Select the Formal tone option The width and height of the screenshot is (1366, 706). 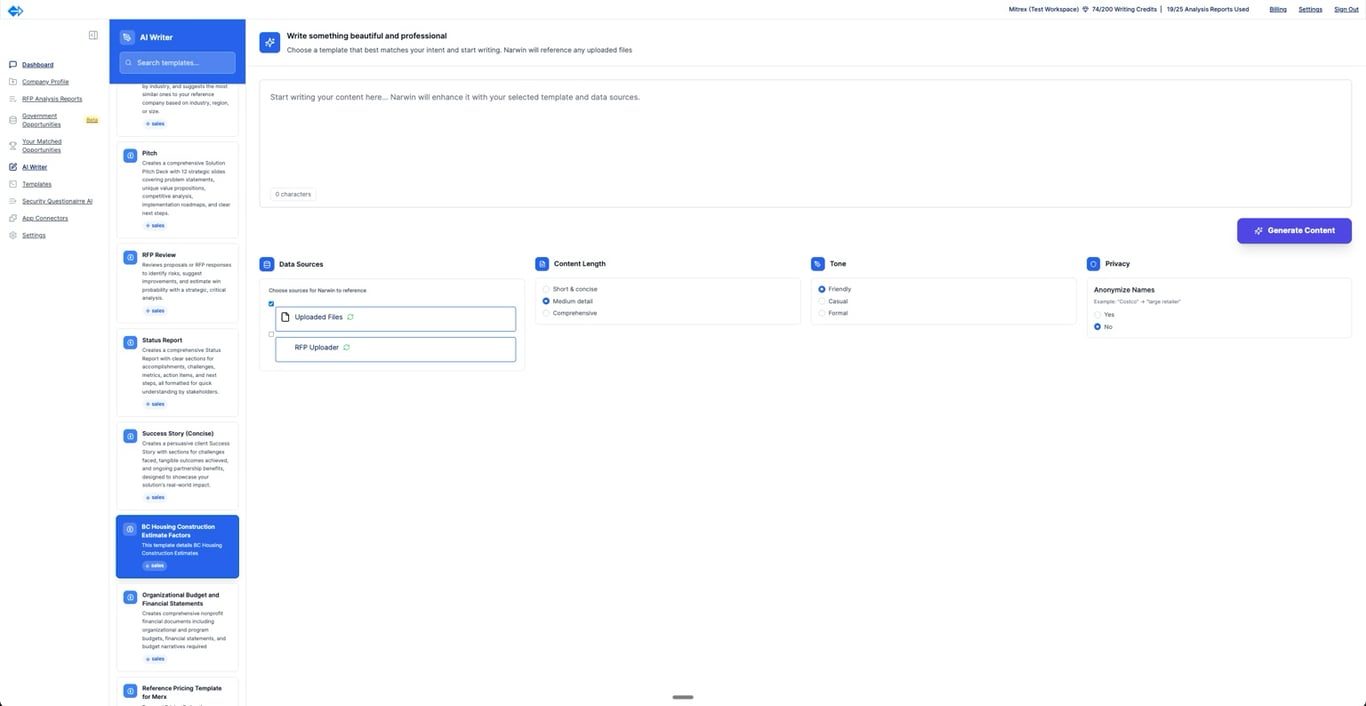822,313
